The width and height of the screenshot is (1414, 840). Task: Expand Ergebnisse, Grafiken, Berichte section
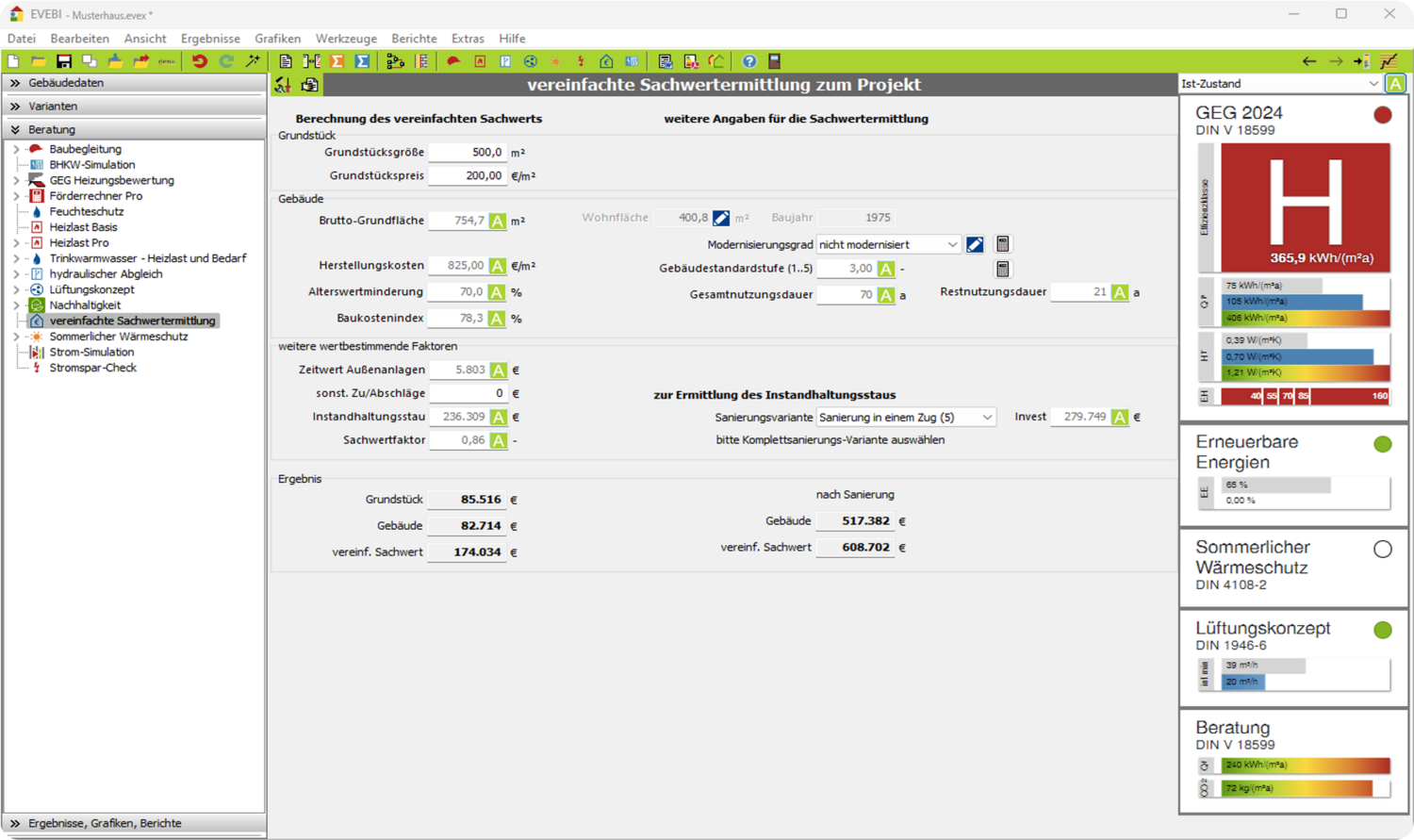pos(134,823)
